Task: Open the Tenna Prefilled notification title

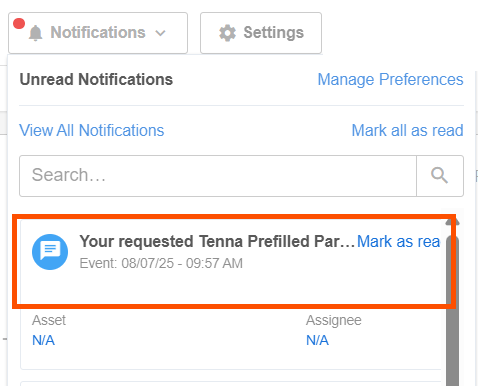Action: (x=217, y=241)
